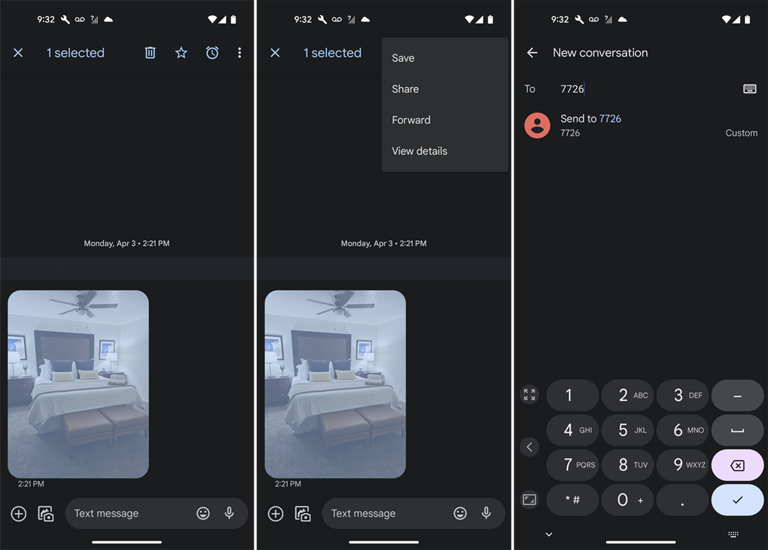Screen dimensions: 768x550
Task: Tap the 5 JKL key
Action: tap(627, 430)
